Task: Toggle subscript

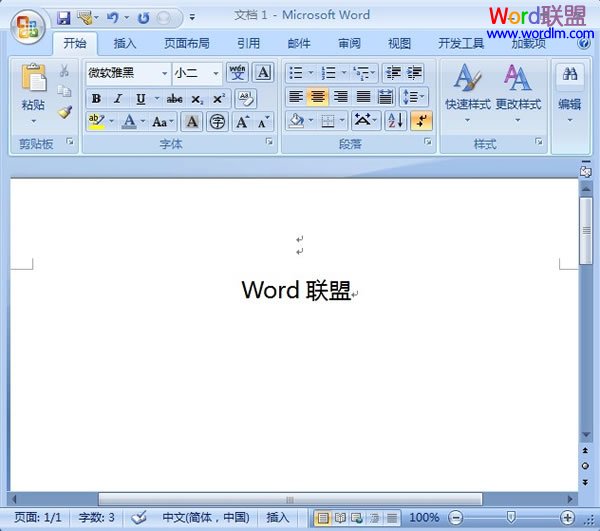Action: (x=197, y=99)
